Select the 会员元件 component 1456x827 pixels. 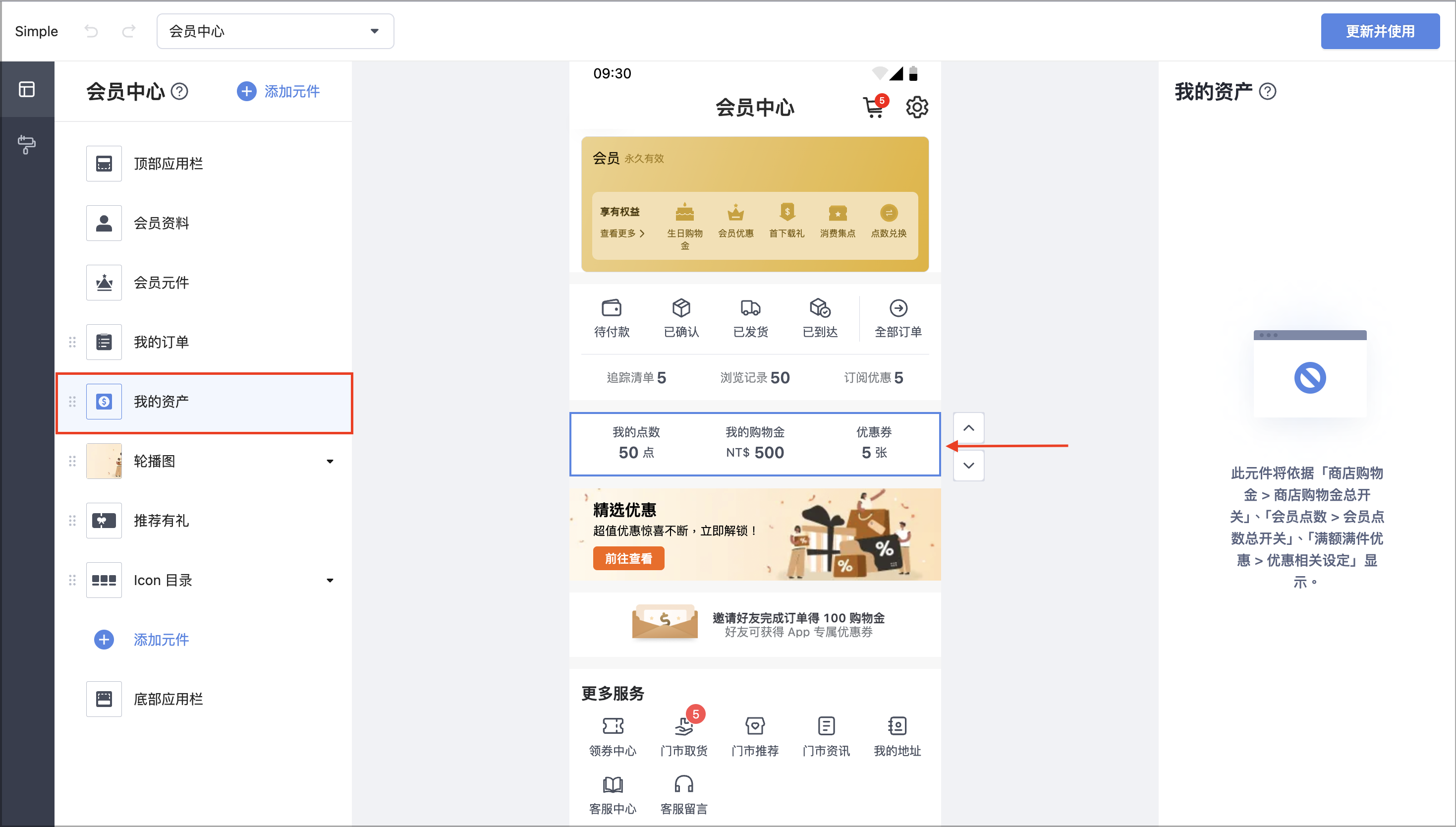click(204, 282)
